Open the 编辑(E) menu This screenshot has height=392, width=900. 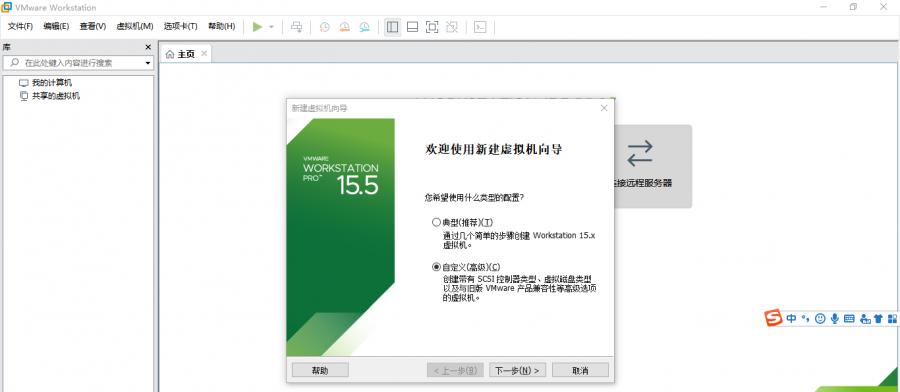click(56, 26)
